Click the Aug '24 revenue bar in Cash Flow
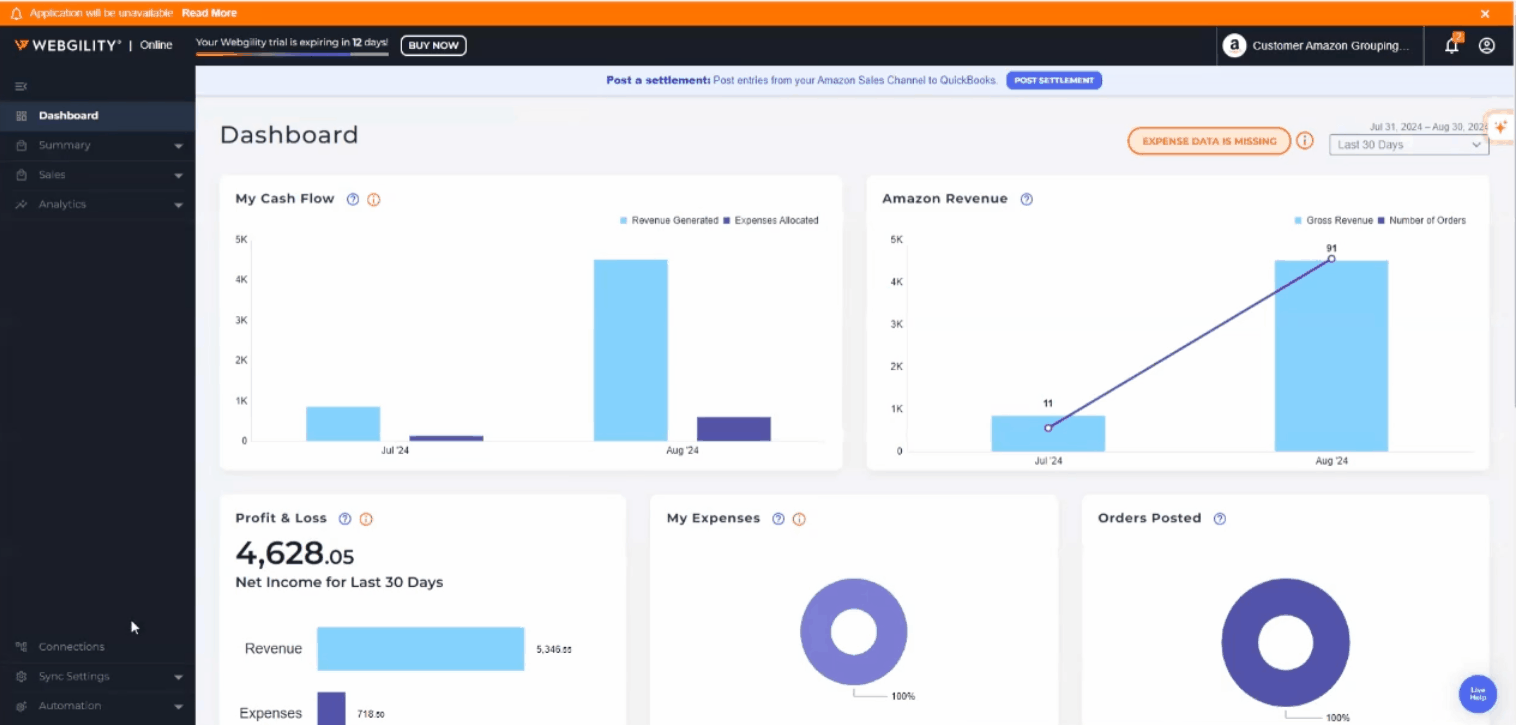The width and height of the screenshot is (1516, 725). [630, 350]
